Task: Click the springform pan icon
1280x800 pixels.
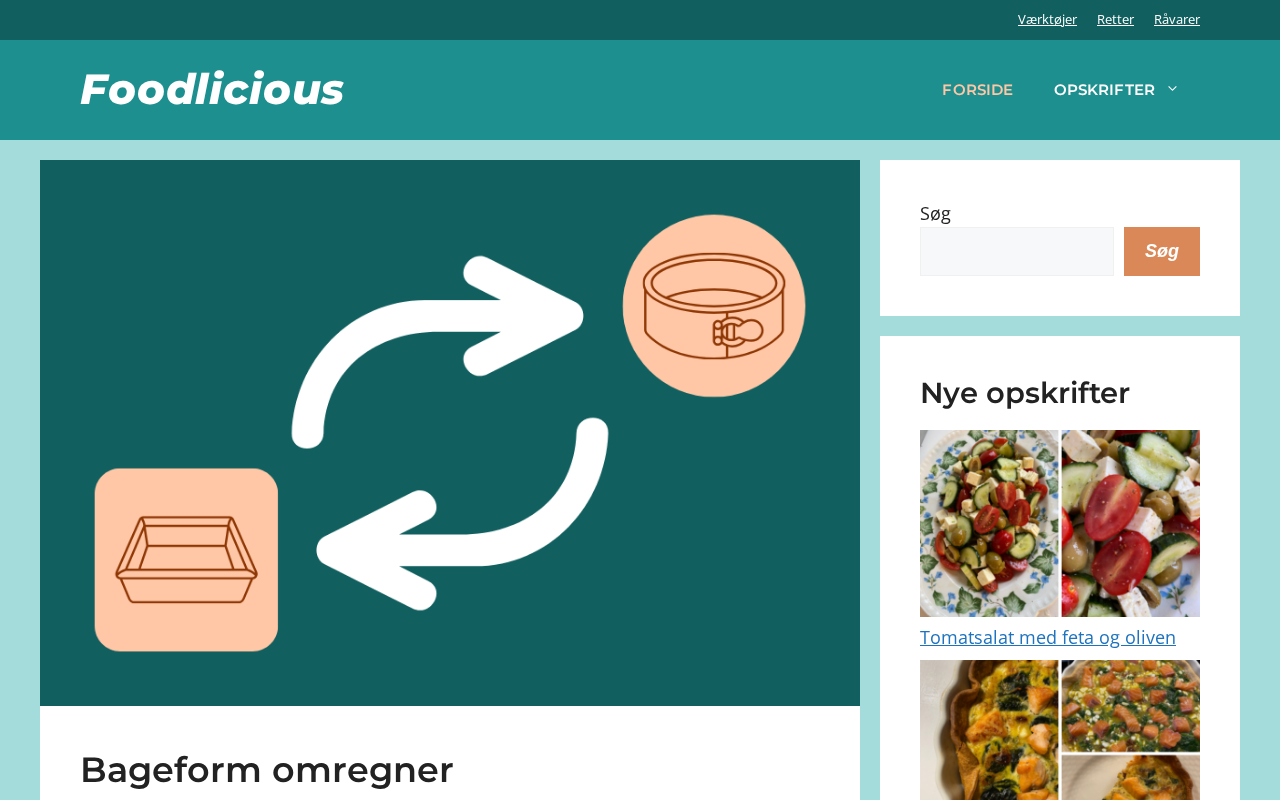Action: point(714,305)
